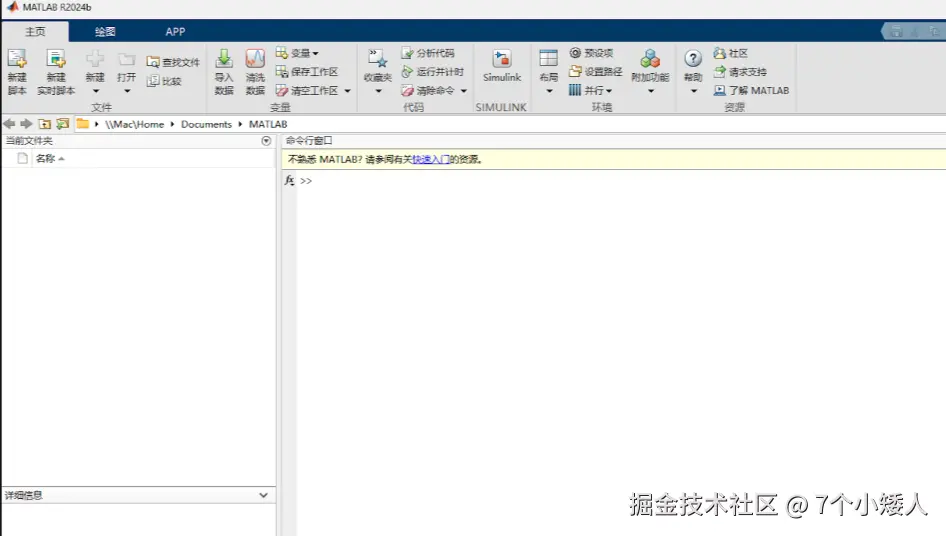946x536 pixels.
Task: Click 了解 MATLAB (Learn MATLAB)
Action: click(x=751, y=91)
